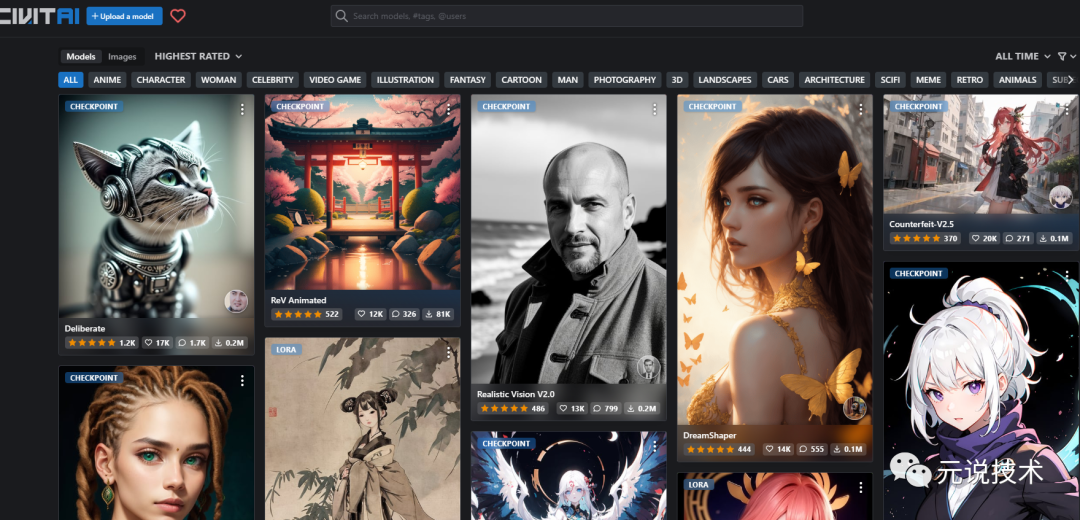Screen dimensions: 1080x520
Task: Switch to the Models view
Action: click(81, 56)
